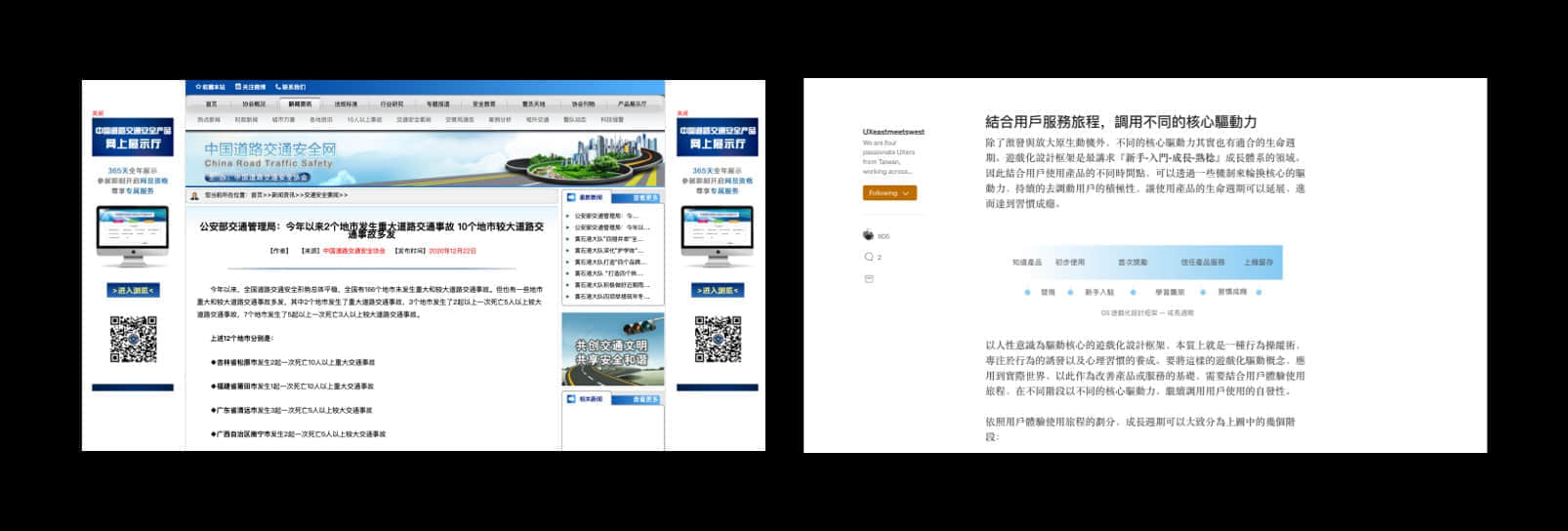Open the orange Following dropdown

point(888,193)
